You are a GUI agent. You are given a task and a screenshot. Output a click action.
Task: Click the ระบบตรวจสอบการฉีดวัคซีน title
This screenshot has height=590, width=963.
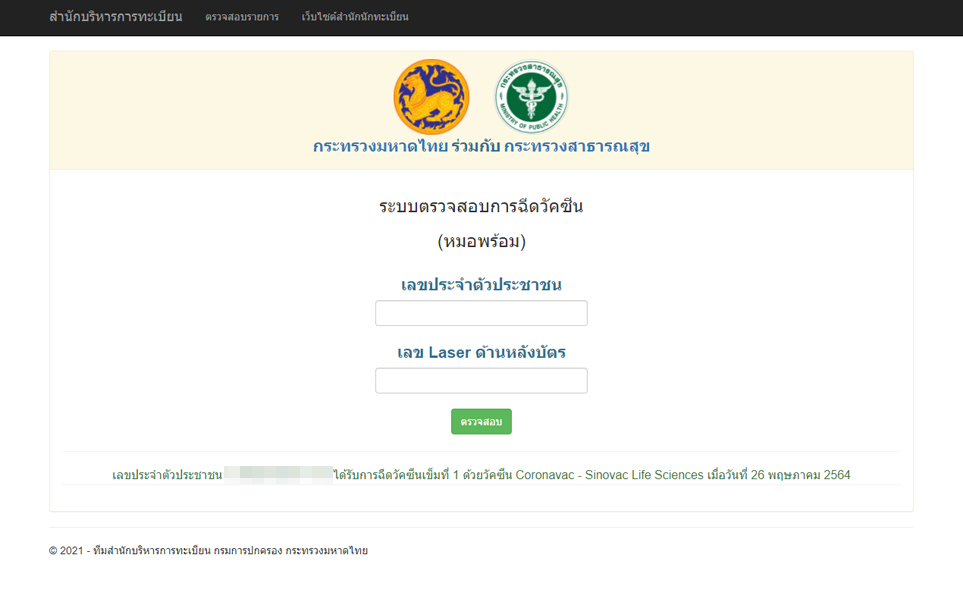pyautogui.click(x=482, y=206)
